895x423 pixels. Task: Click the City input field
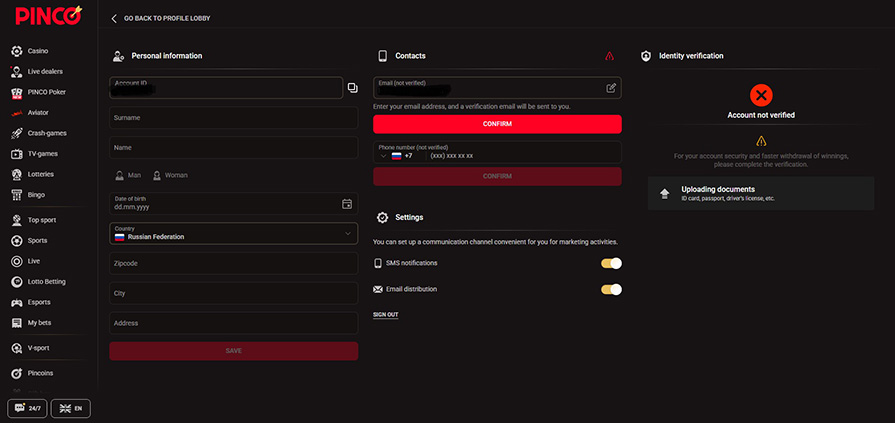pos(233,293)
